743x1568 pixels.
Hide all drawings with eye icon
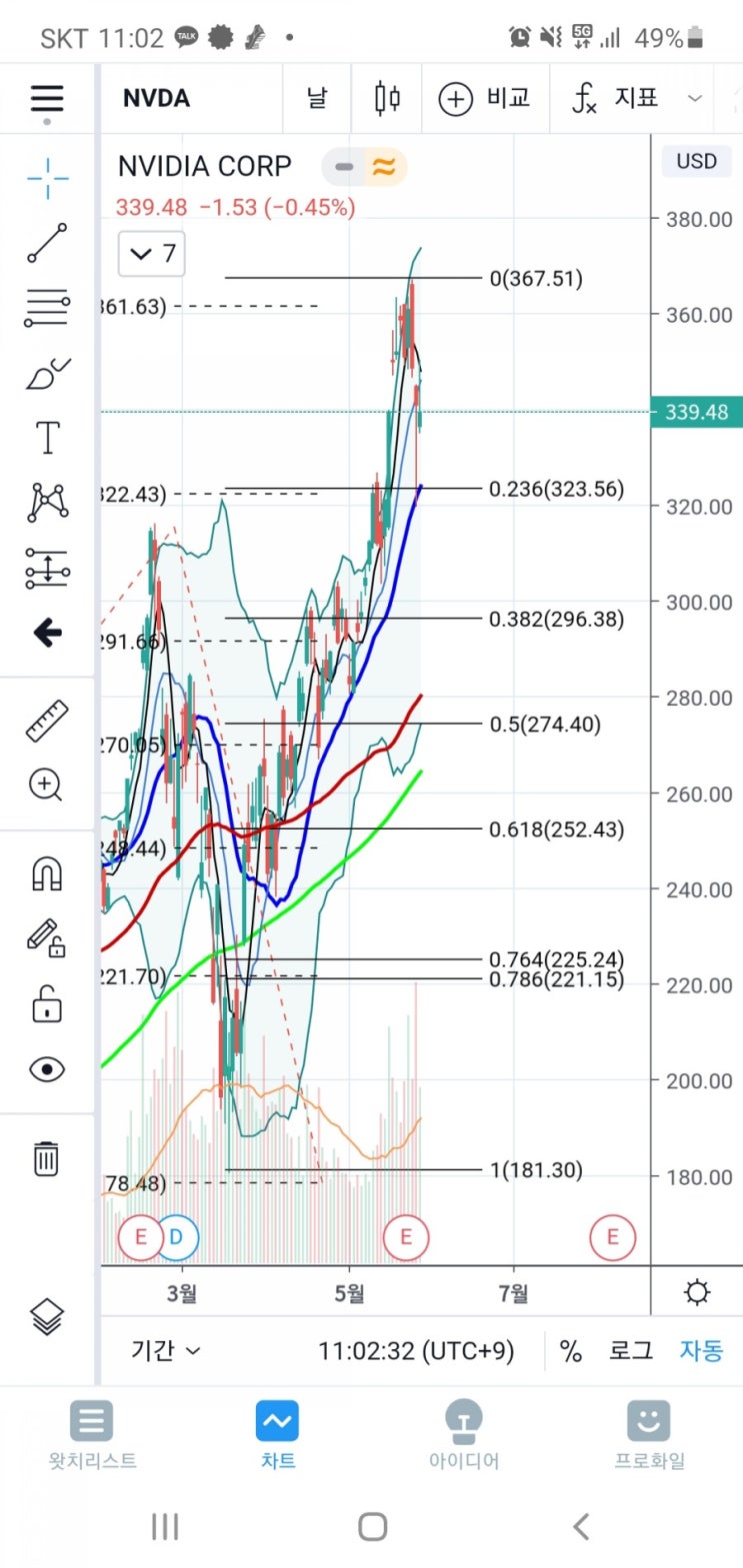point(47,1069)
